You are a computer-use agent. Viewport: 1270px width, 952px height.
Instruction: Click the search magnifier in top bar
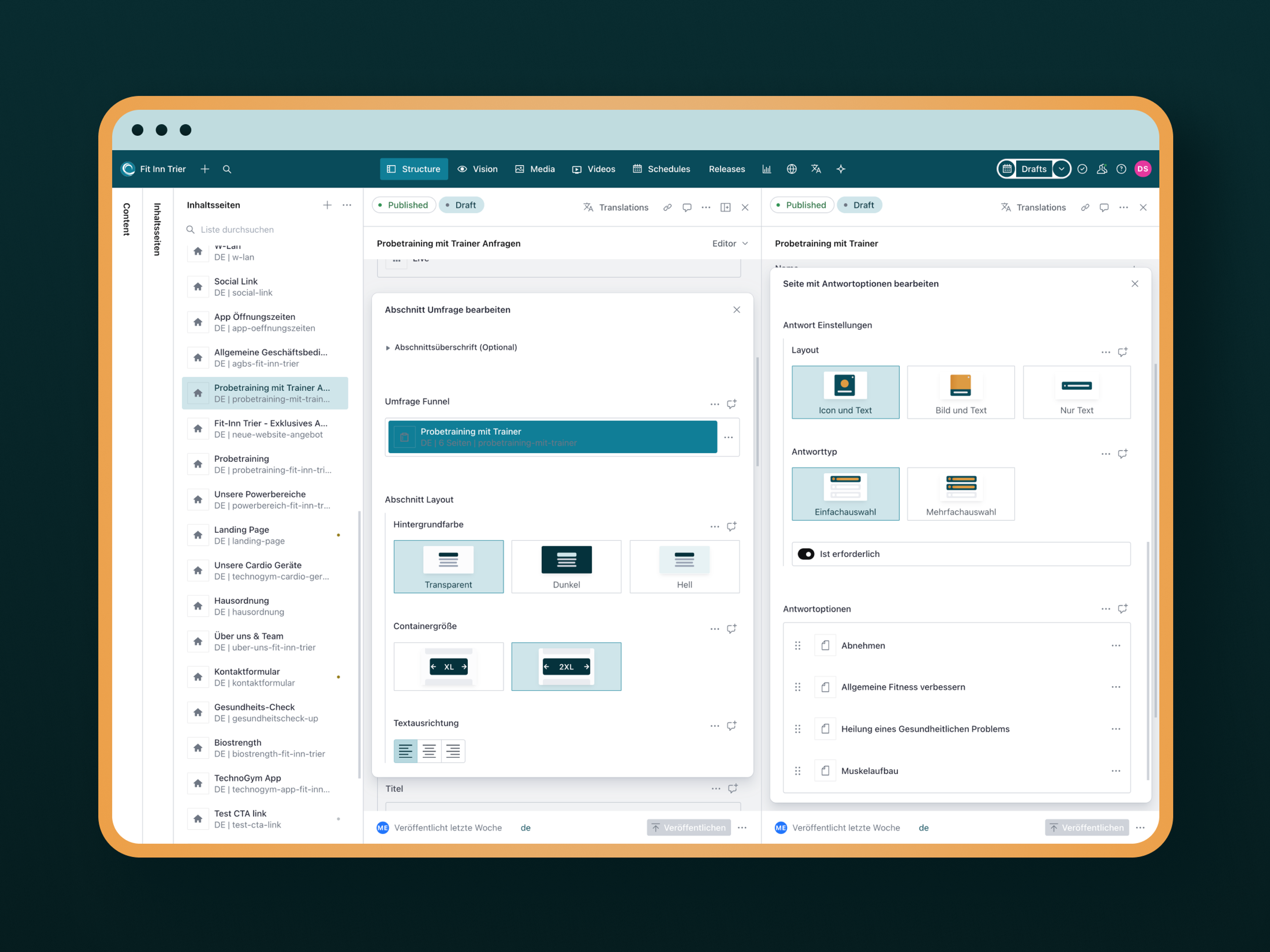227,169
